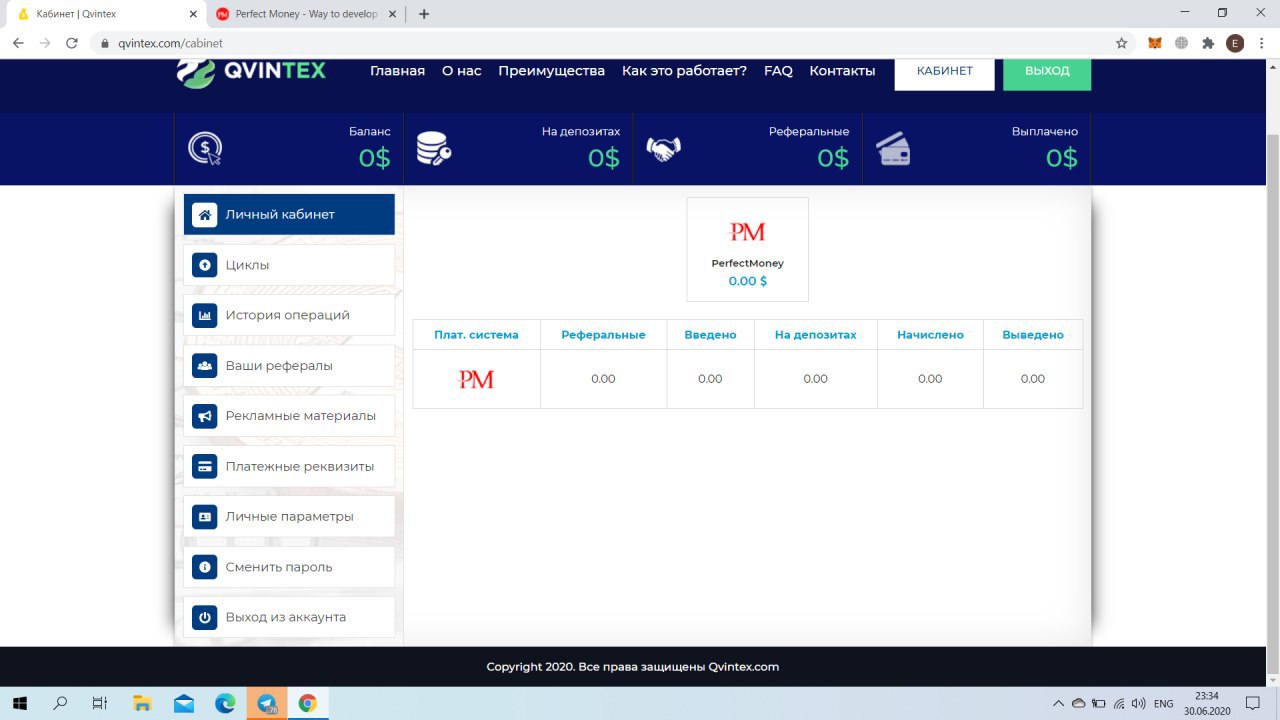Open the FAQ page

coord(778,71)
